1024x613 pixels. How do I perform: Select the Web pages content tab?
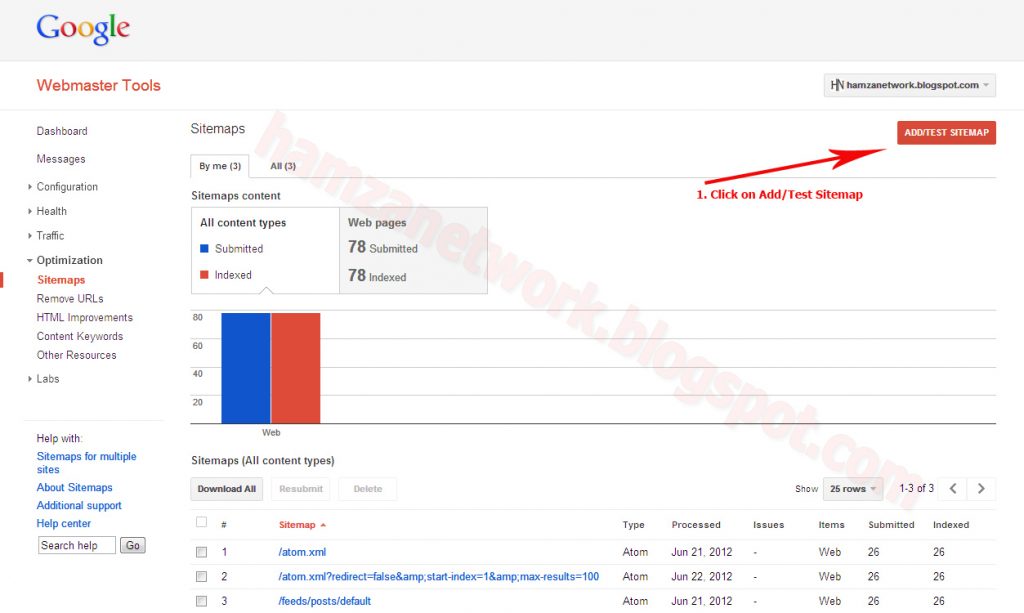(413, 251)
